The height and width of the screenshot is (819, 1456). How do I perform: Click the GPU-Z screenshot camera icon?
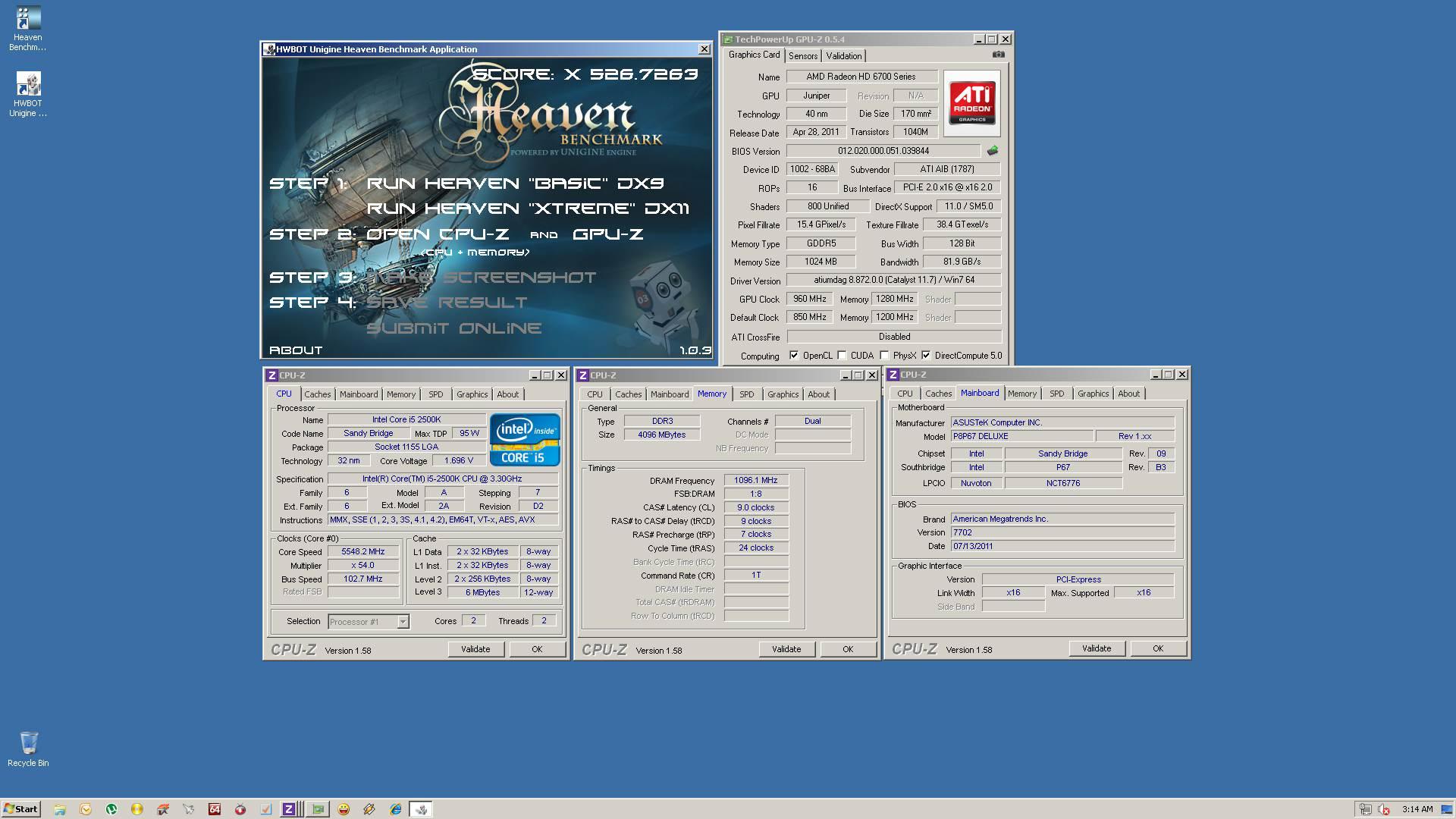click(998, 55)
